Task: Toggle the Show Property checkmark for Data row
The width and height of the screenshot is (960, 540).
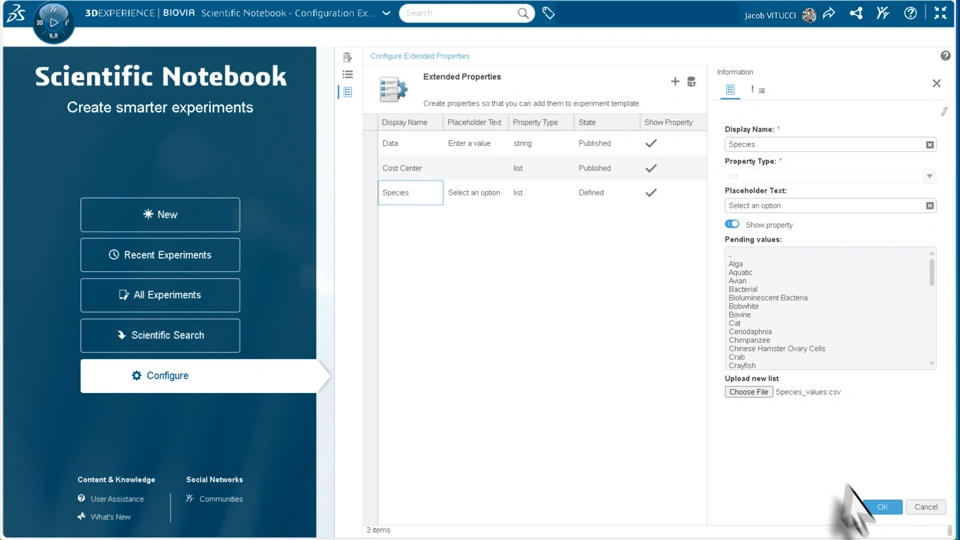Action: point(651,143)
